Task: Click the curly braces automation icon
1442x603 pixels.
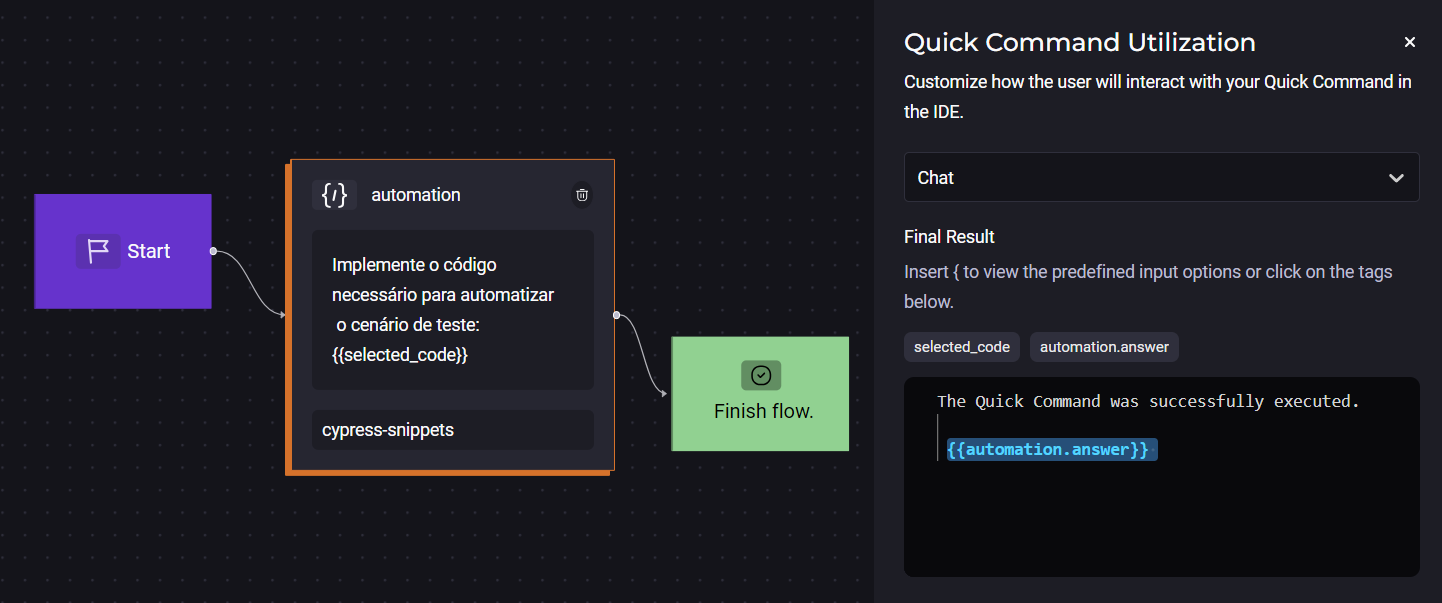Action: (x=334, y=195)
